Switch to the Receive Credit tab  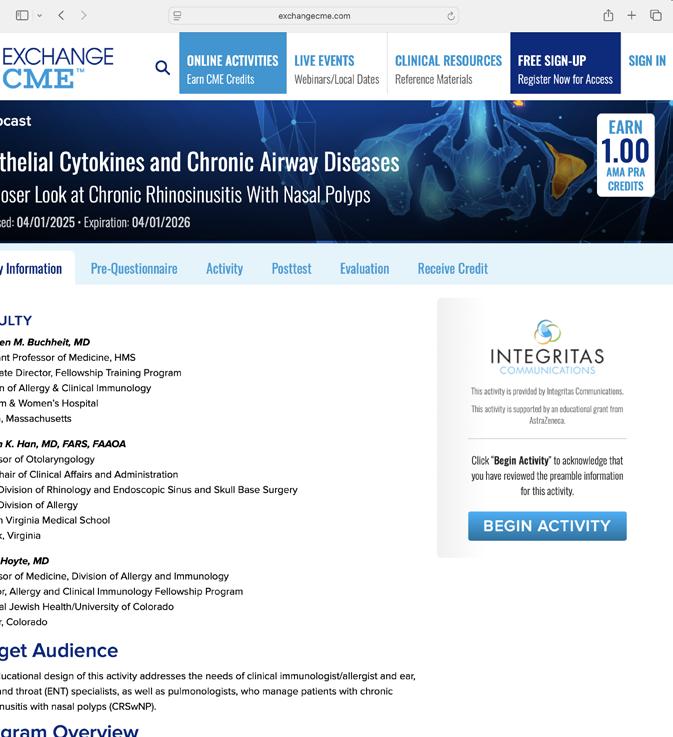pos(453,268)
